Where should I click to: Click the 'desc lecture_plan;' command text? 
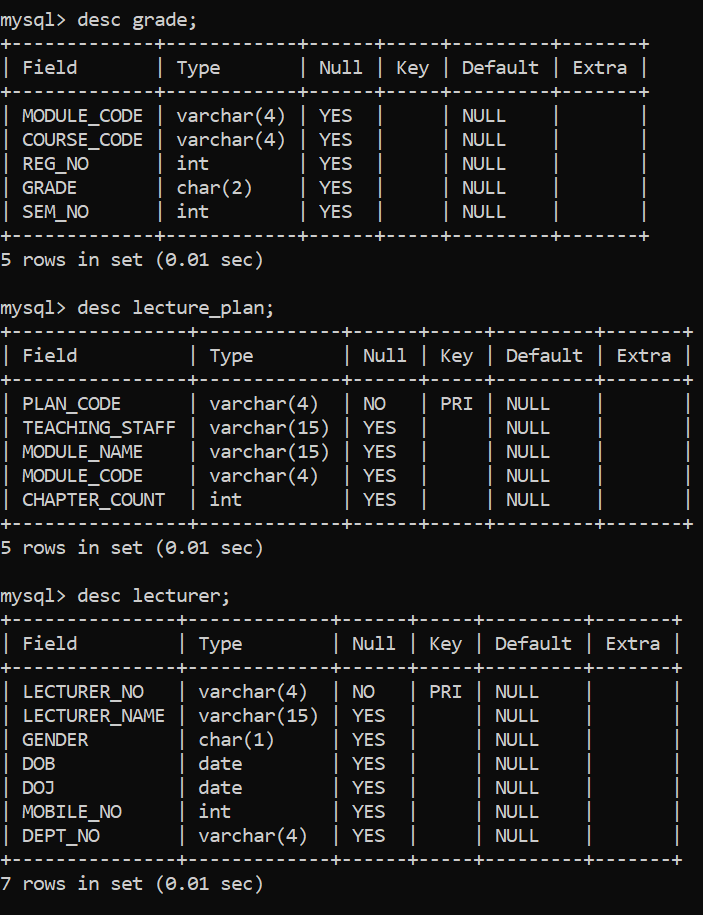(x=176, y=308)
